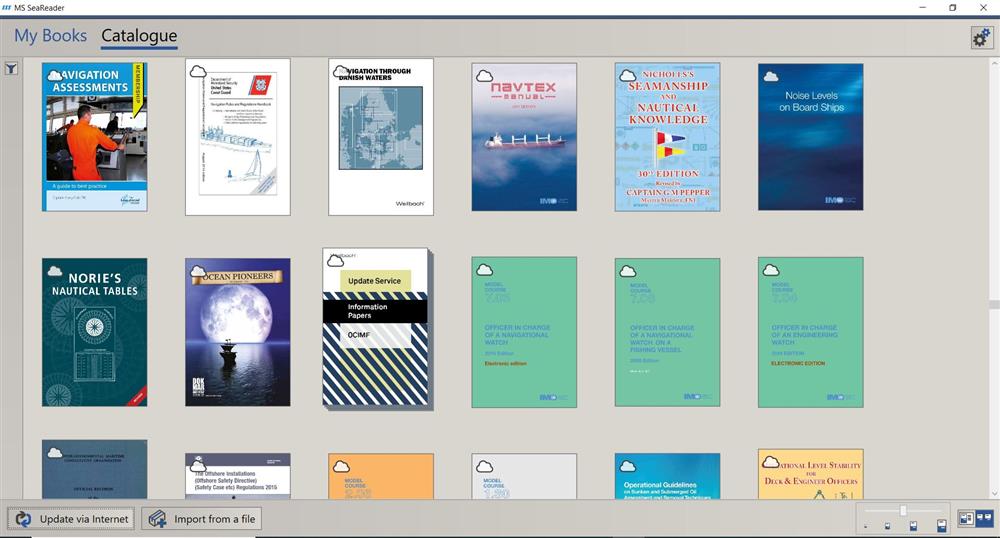This screenshot has height=538, width=1000.
Task: Click cloud icon on OCIMF Update Service cover
Action: pyautogui.click(x=335, y=261)
